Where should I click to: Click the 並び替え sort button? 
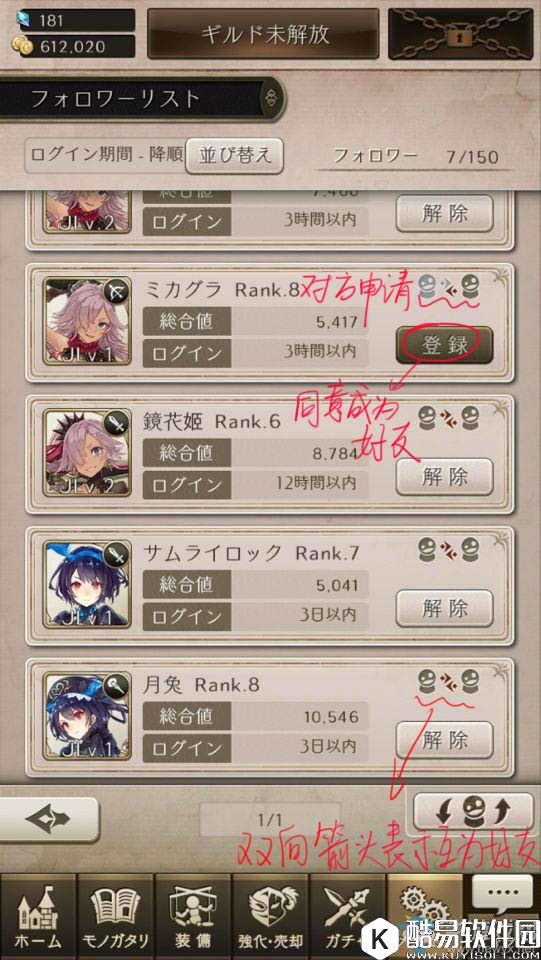(234, 156)
